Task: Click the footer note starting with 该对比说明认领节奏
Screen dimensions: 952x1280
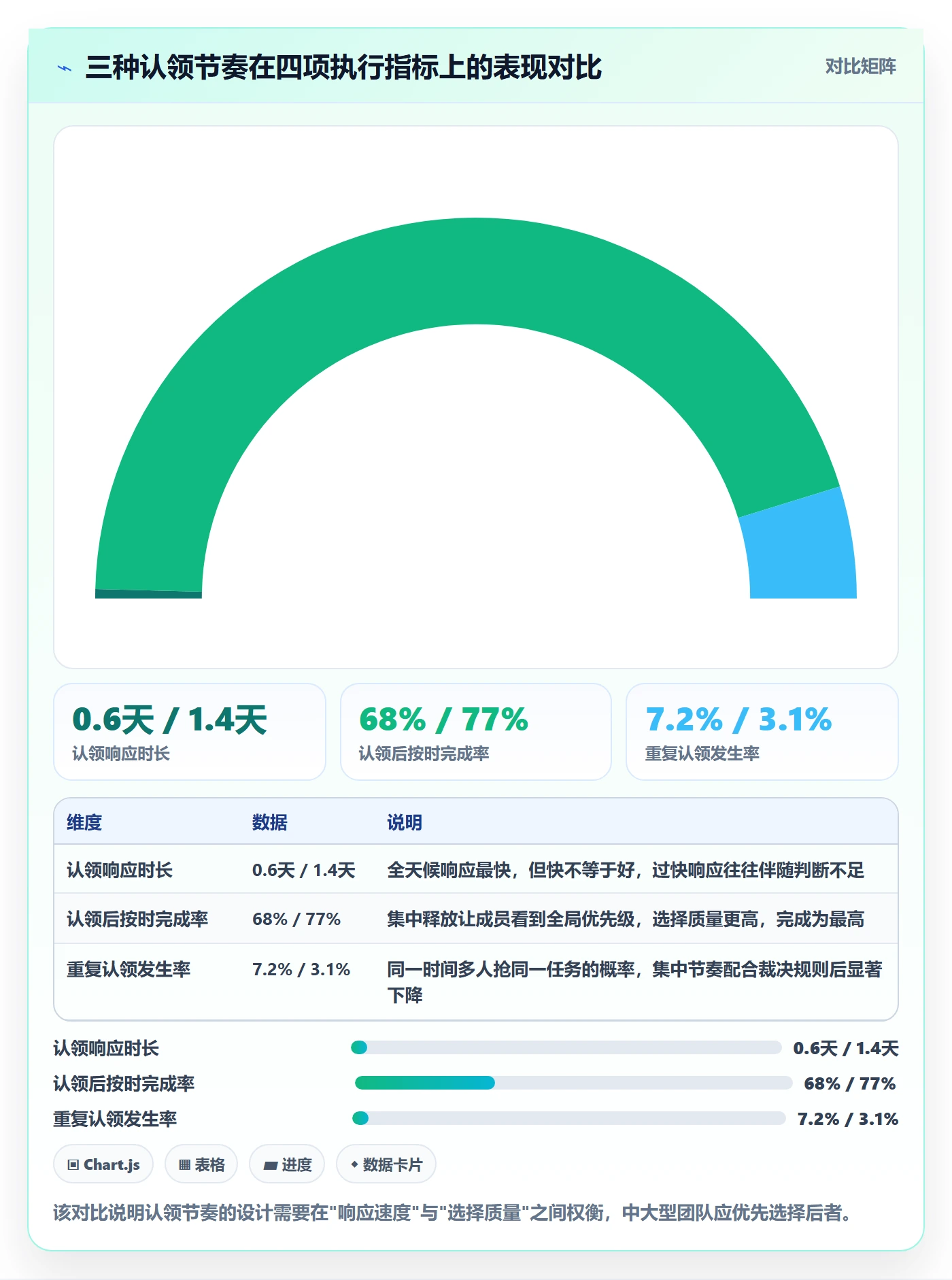Action: (x=452, y=1213)
